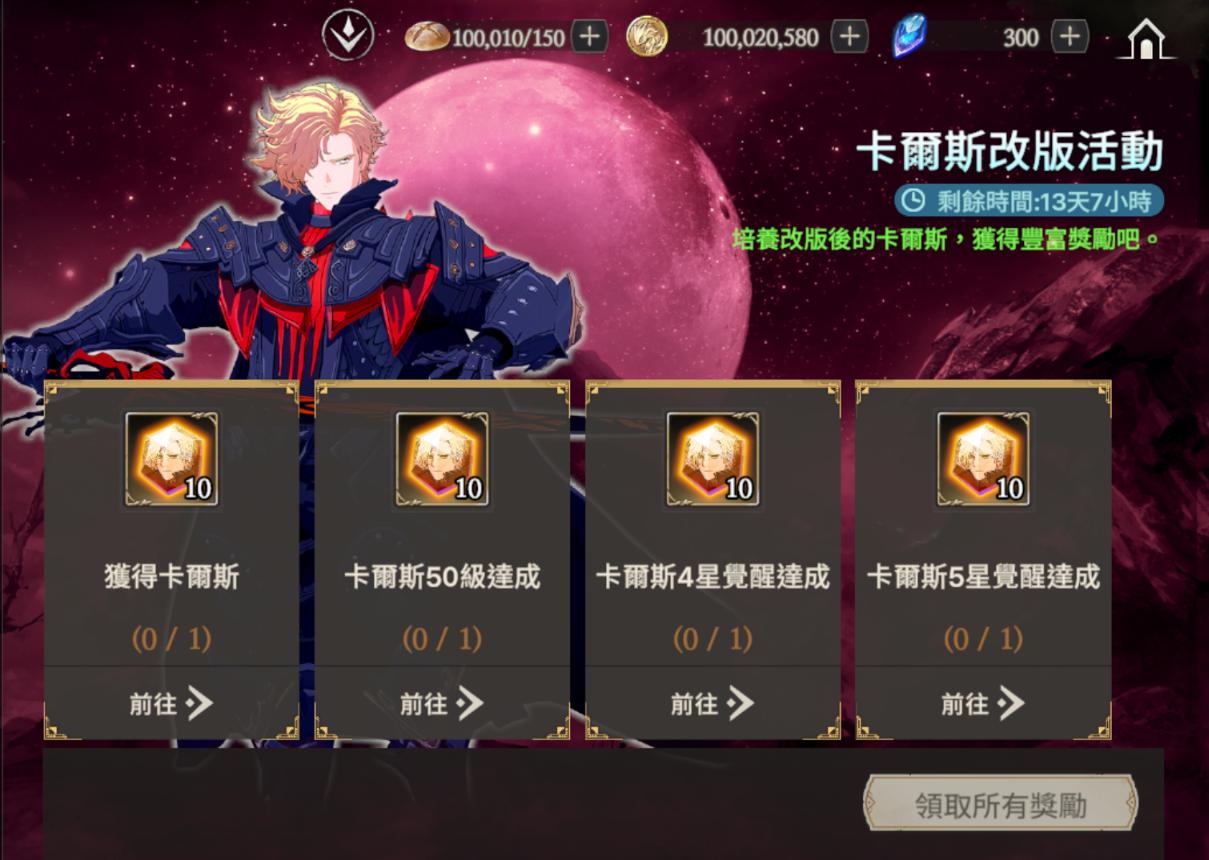Screen dimensions: 1209x860
Task: Click the bread stamina icon
Action: pos(427,37)
